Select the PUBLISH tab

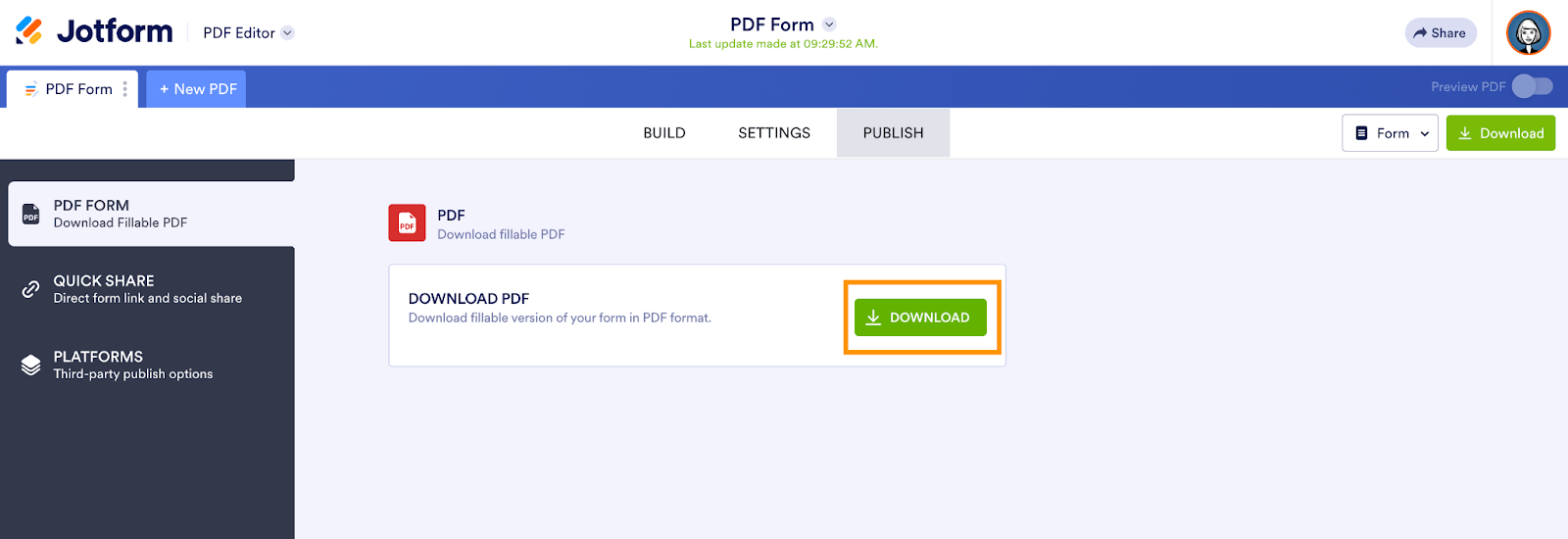pyautogui.click(x=893, y=133)
